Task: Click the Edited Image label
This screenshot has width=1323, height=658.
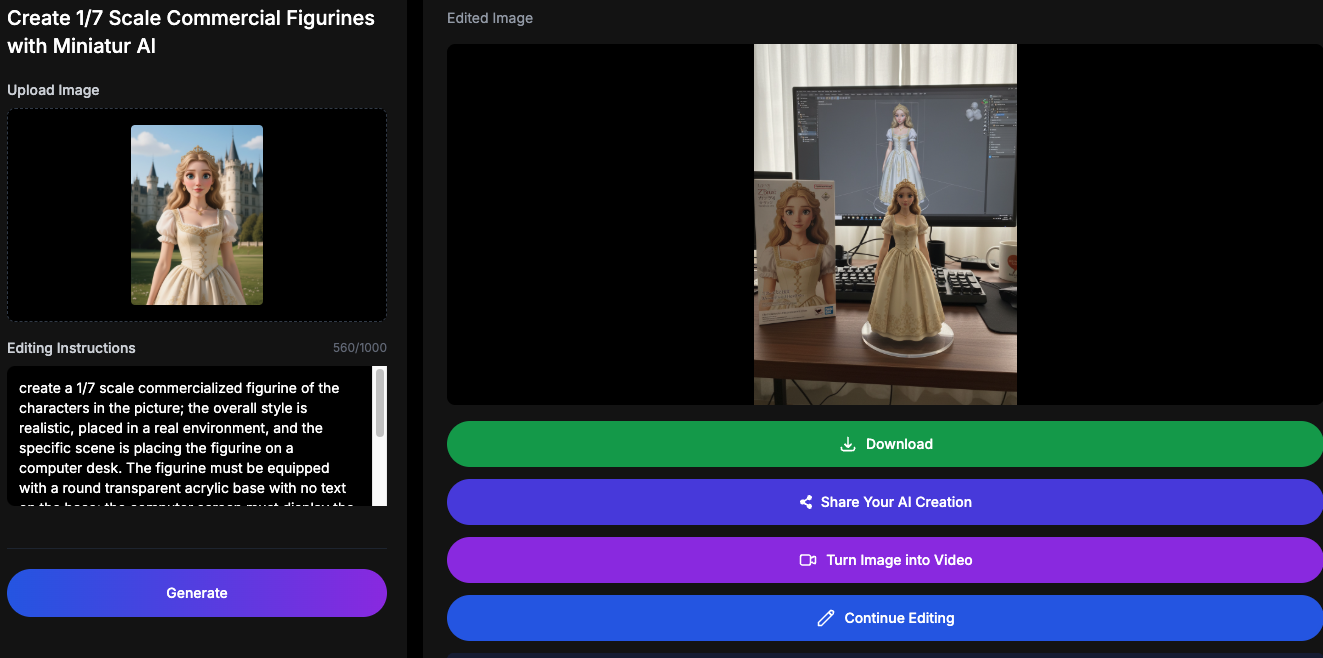Action: 489,18
